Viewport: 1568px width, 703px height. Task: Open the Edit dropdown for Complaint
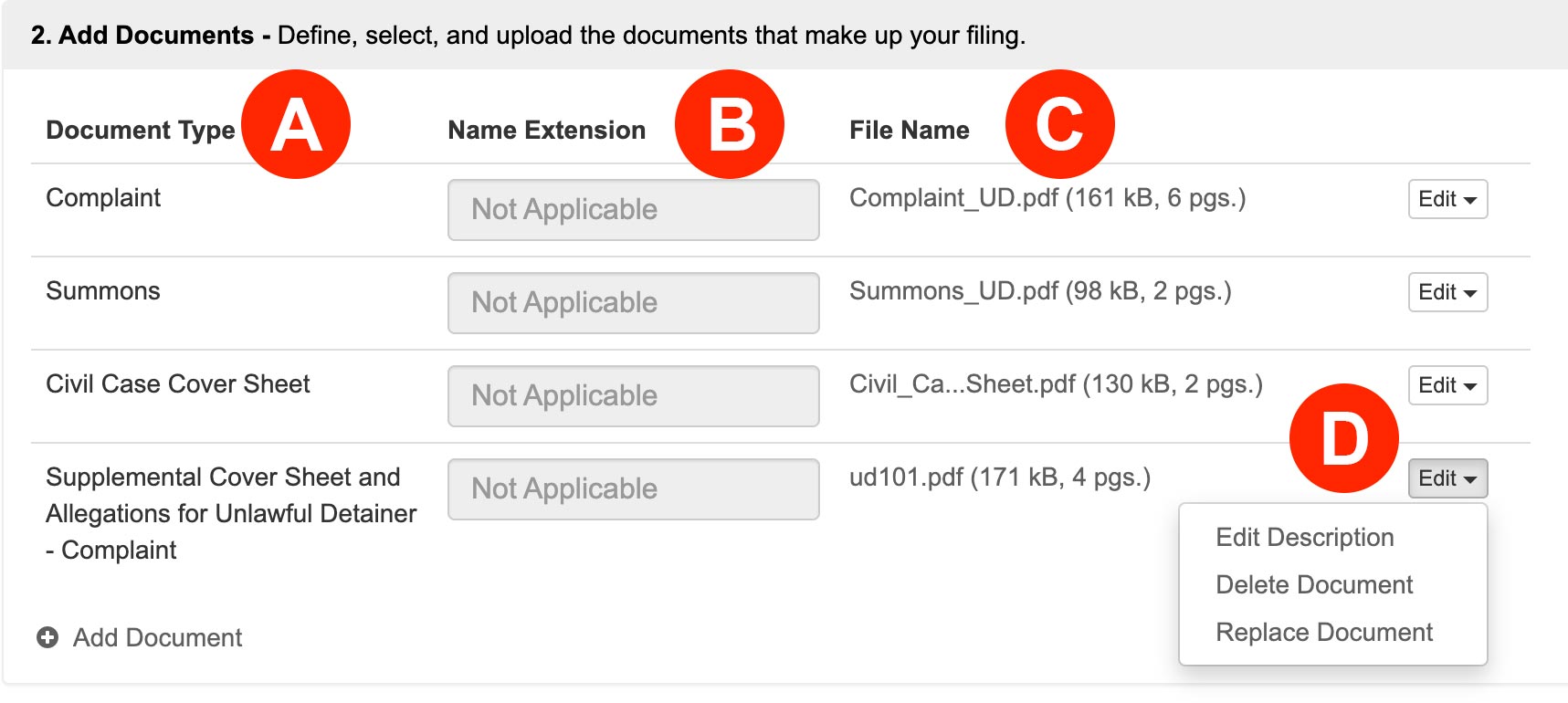click(1447, 199)
